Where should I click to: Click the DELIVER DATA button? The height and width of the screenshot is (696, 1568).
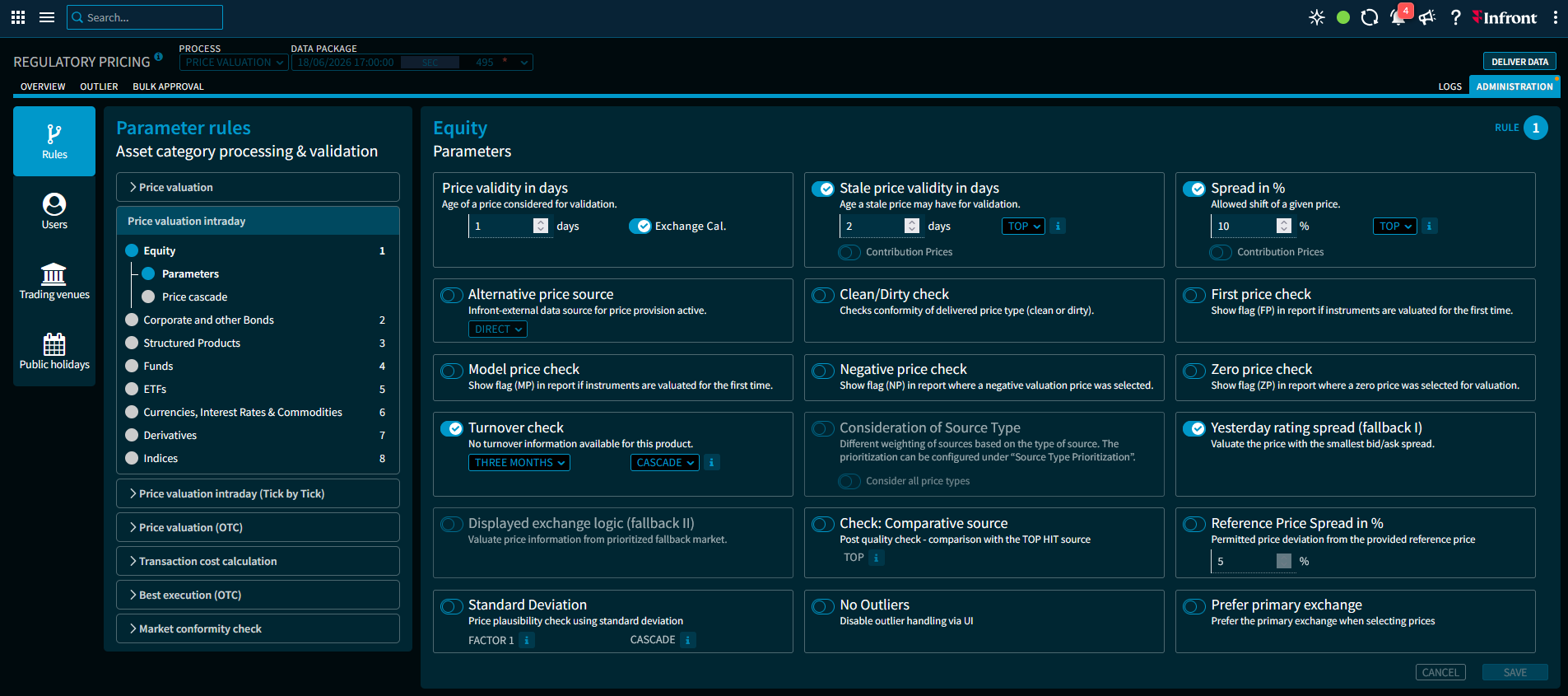click(1519, 62)
